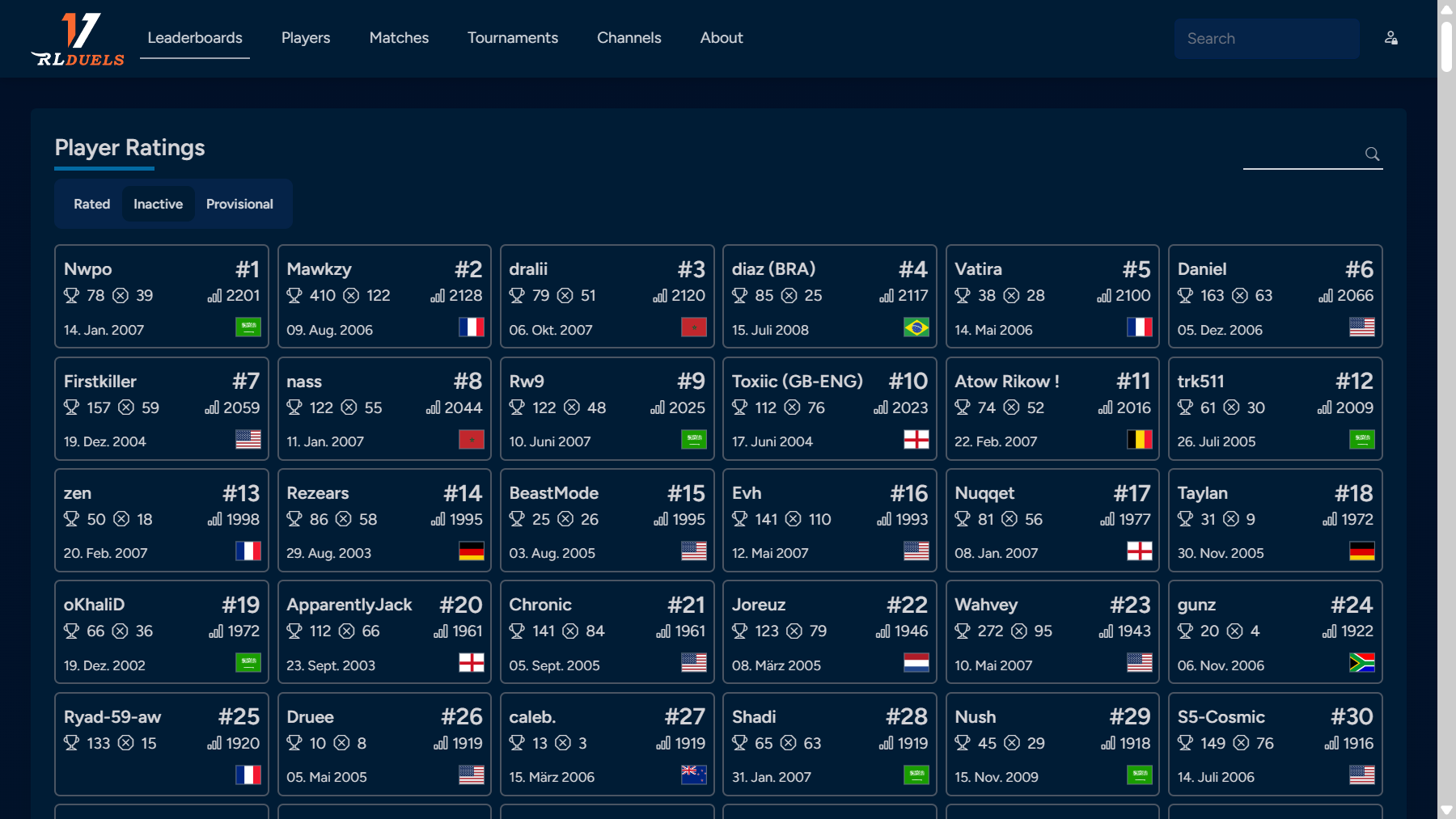Toggle the Provisional filter
The height and width of the screenshot is (819, 1456).
pyautogui.click(x=239, y=204)
